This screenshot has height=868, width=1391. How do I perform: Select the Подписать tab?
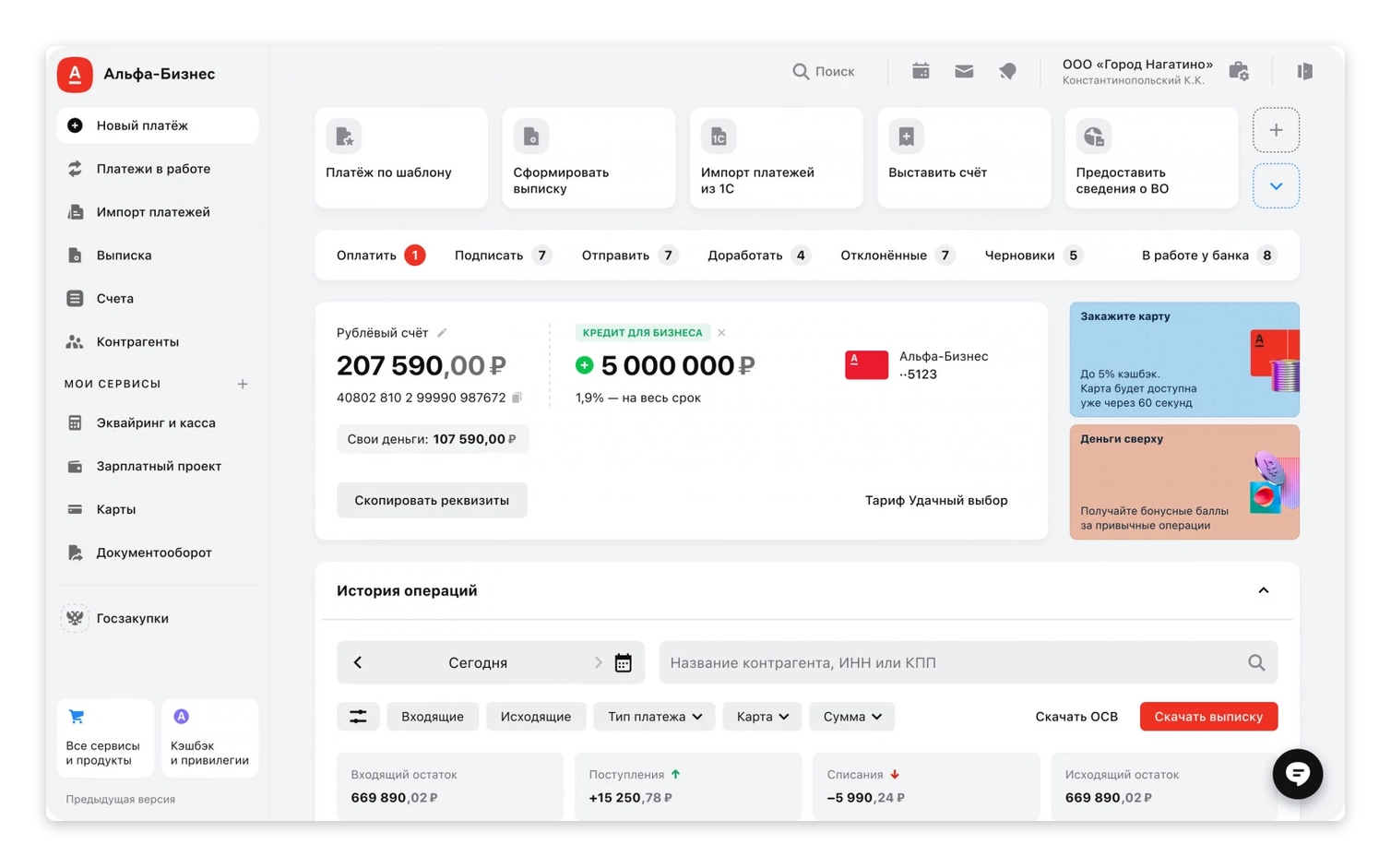point(503,256)
